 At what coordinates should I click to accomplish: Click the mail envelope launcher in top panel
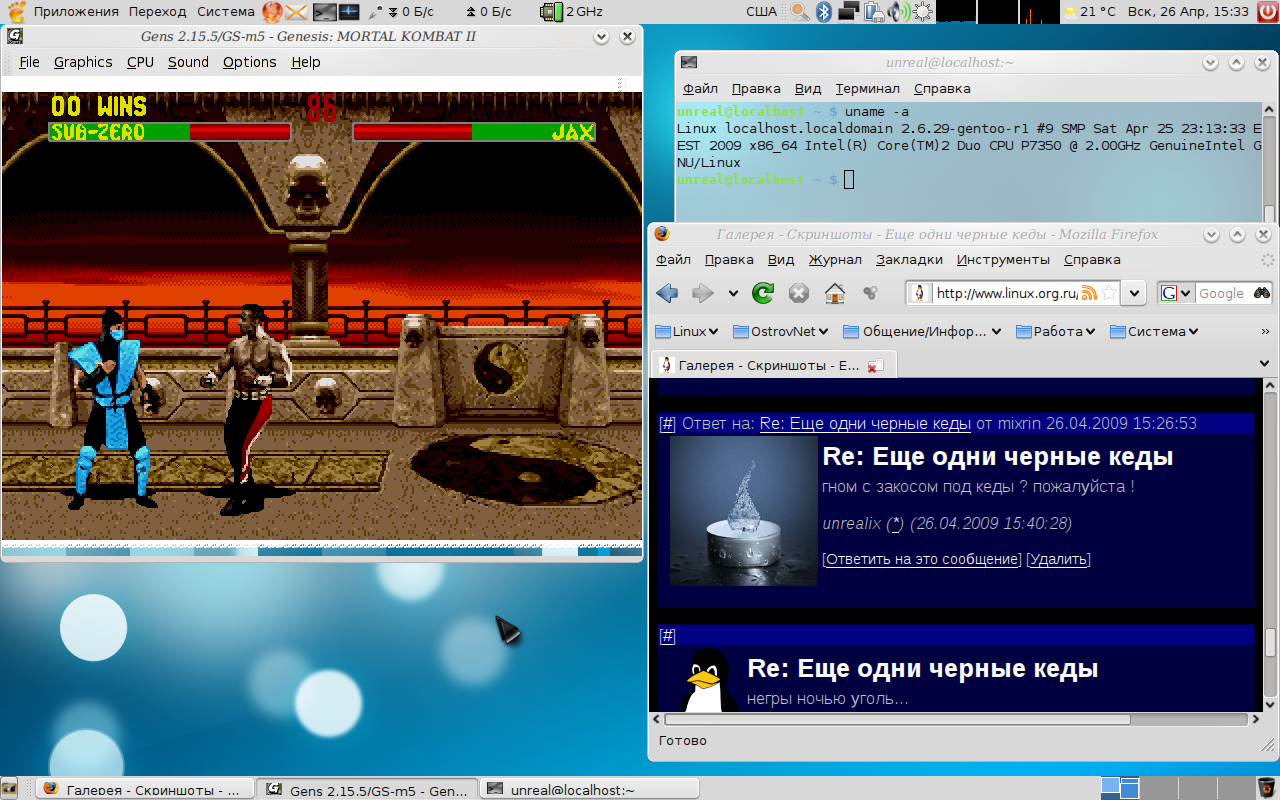pos(296,12)
